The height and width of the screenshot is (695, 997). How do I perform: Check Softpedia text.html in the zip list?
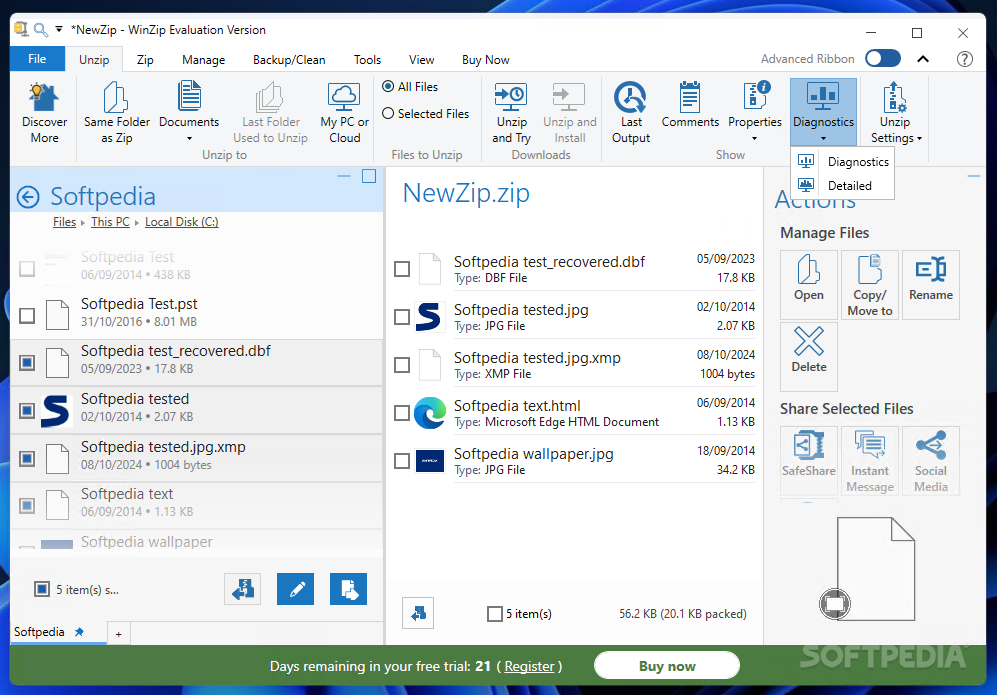pos(402,413)
